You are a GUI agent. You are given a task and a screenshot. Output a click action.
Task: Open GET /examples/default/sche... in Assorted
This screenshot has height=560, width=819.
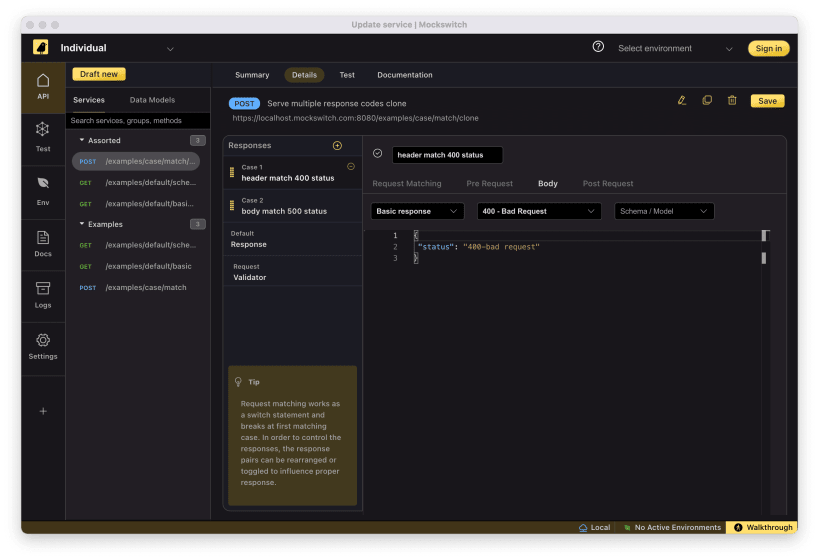pyautogui.click(x=138, y=182)
